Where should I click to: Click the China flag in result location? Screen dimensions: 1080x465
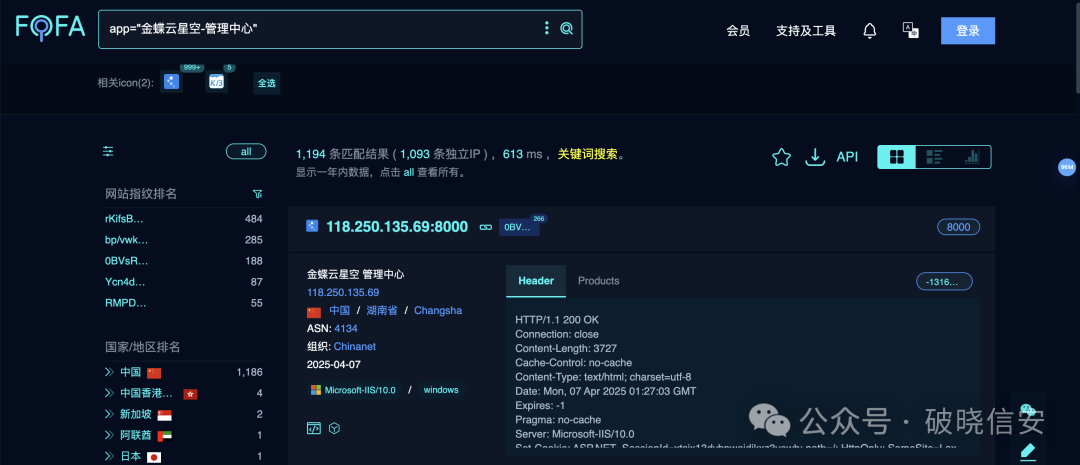(314, 312)
